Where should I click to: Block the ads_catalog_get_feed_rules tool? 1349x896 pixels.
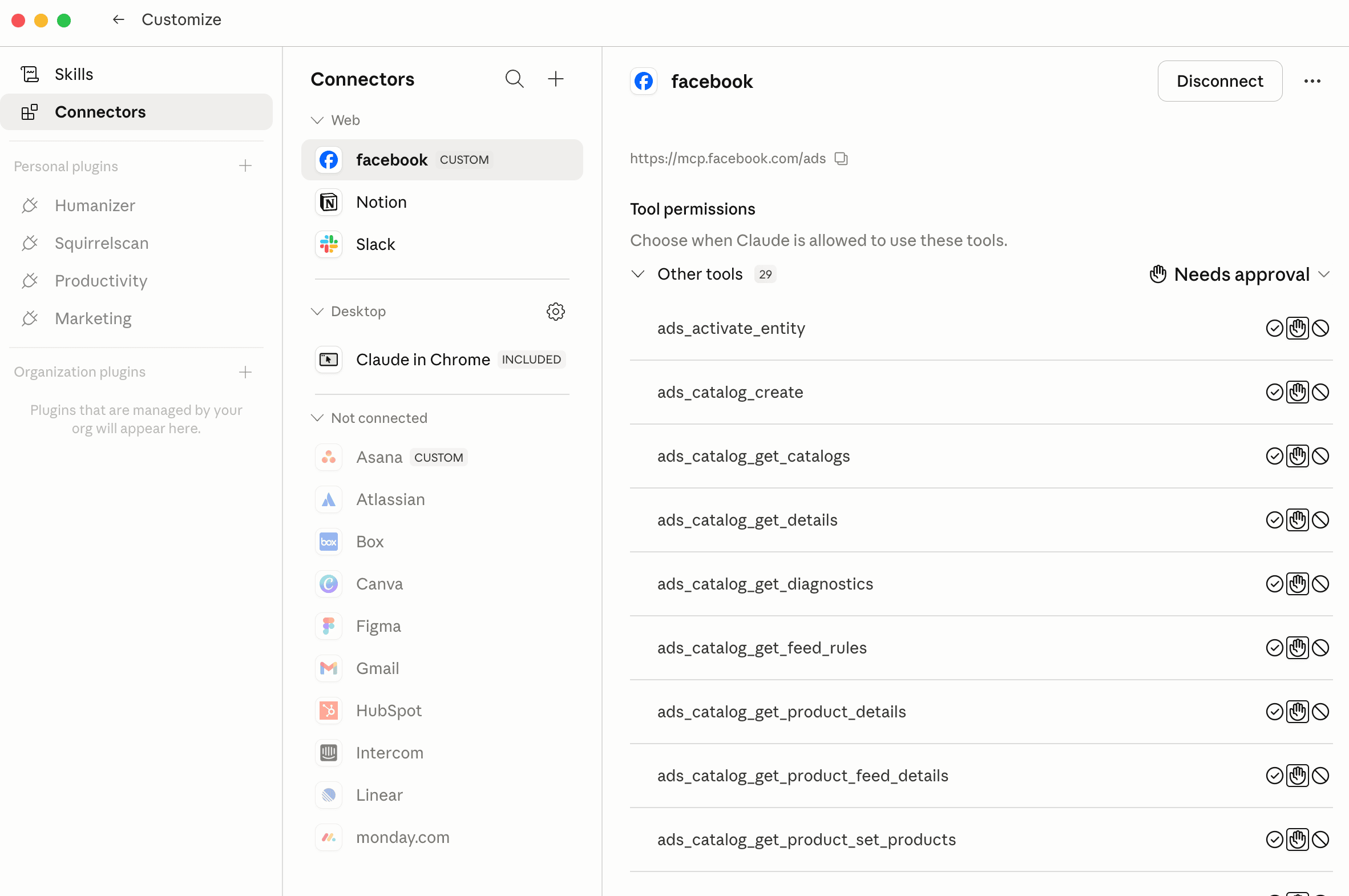pyautogui.click(x=1320, y=648)
